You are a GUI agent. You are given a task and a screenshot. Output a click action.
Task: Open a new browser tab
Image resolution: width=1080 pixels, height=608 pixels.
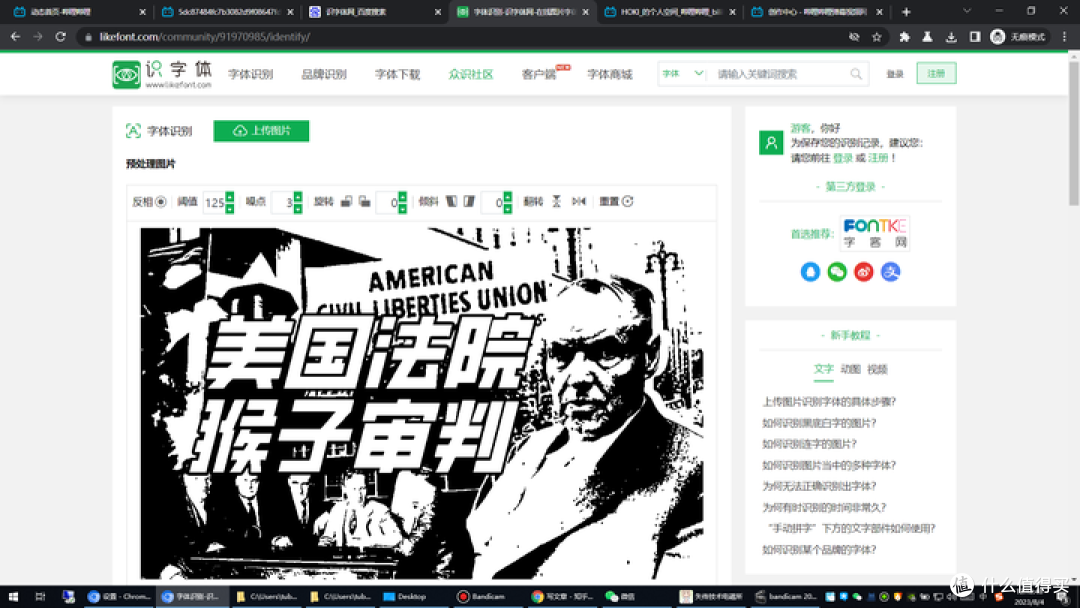tap(906, 12)
